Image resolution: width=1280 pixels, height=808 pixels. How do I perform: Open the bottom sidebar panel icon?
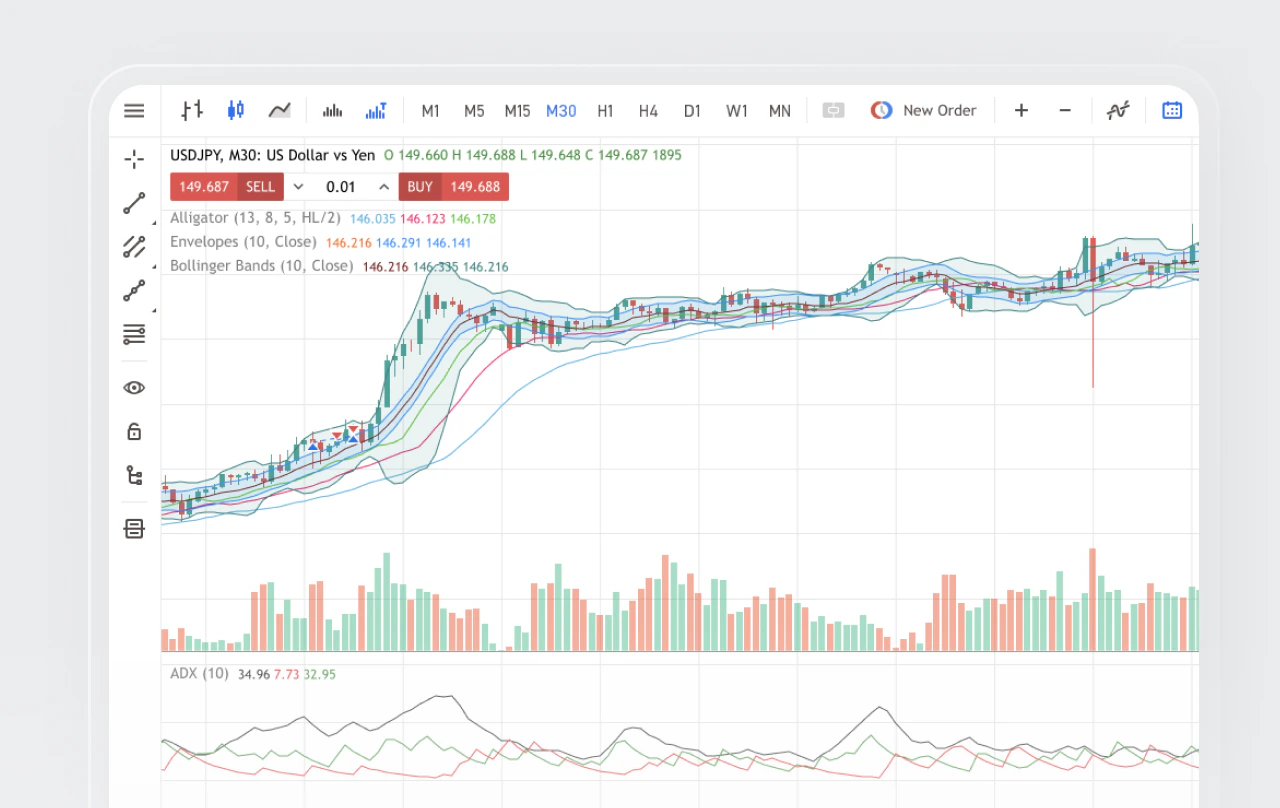coord(134,529)
